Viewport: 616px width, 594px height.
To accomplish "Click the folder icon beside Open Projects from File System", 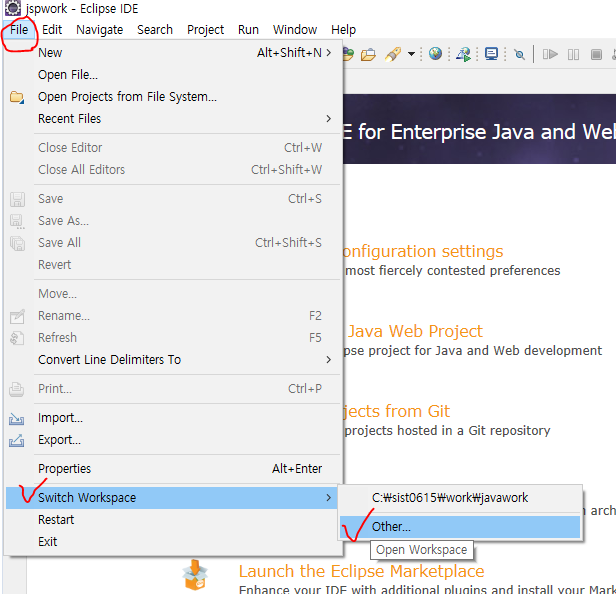I will click(16, 97).
